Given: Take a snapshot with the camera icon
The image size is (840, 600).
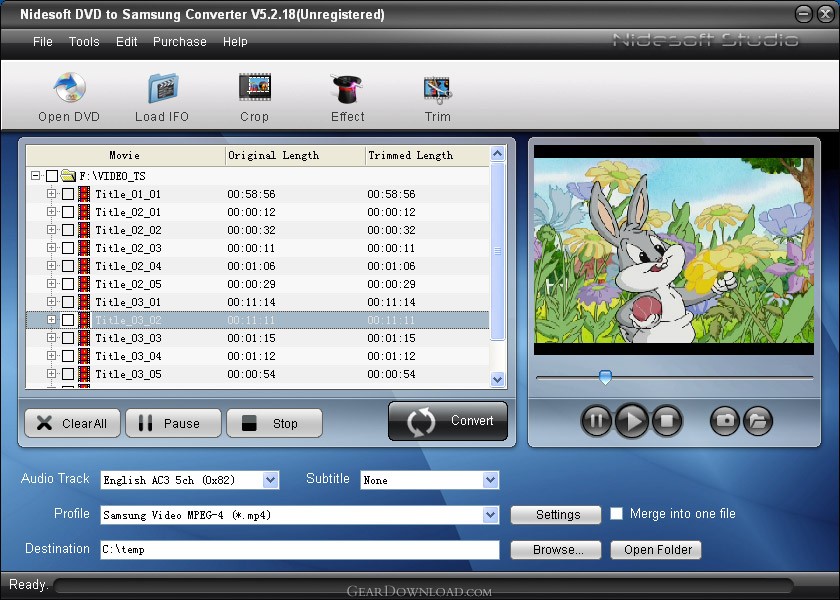Looking at the screenshot, I should pyautogui.click(x=725, y=421).
